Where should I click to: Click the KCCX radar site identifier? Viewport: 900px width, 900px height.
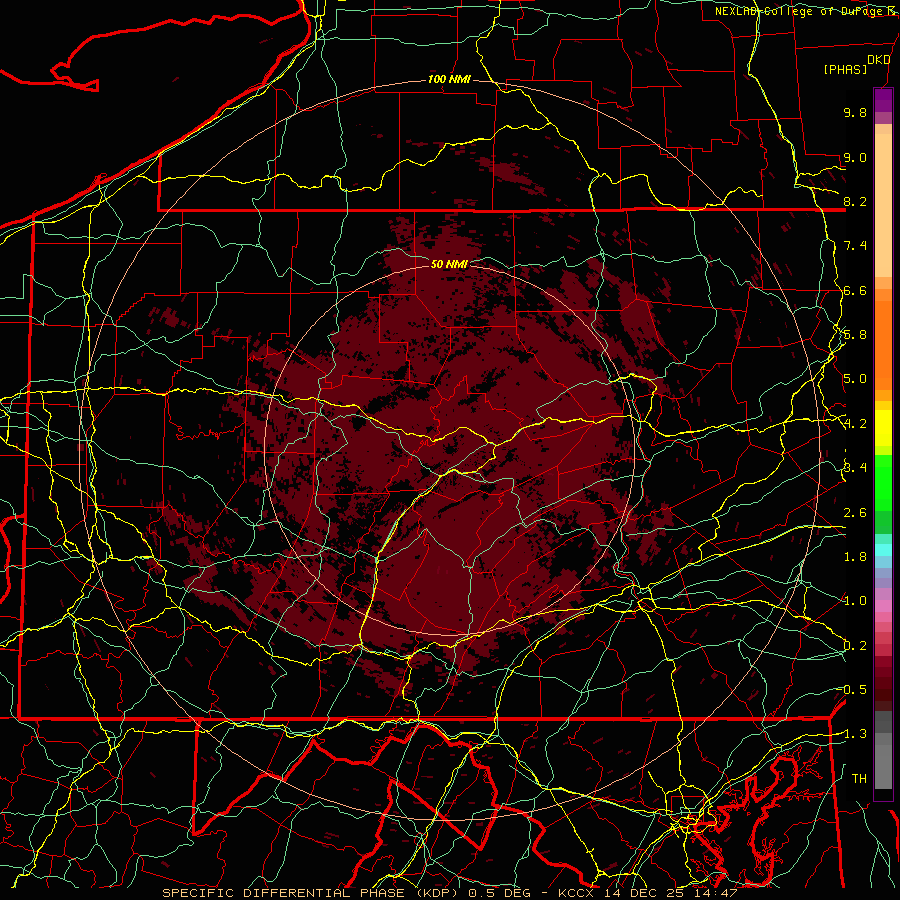577,893
